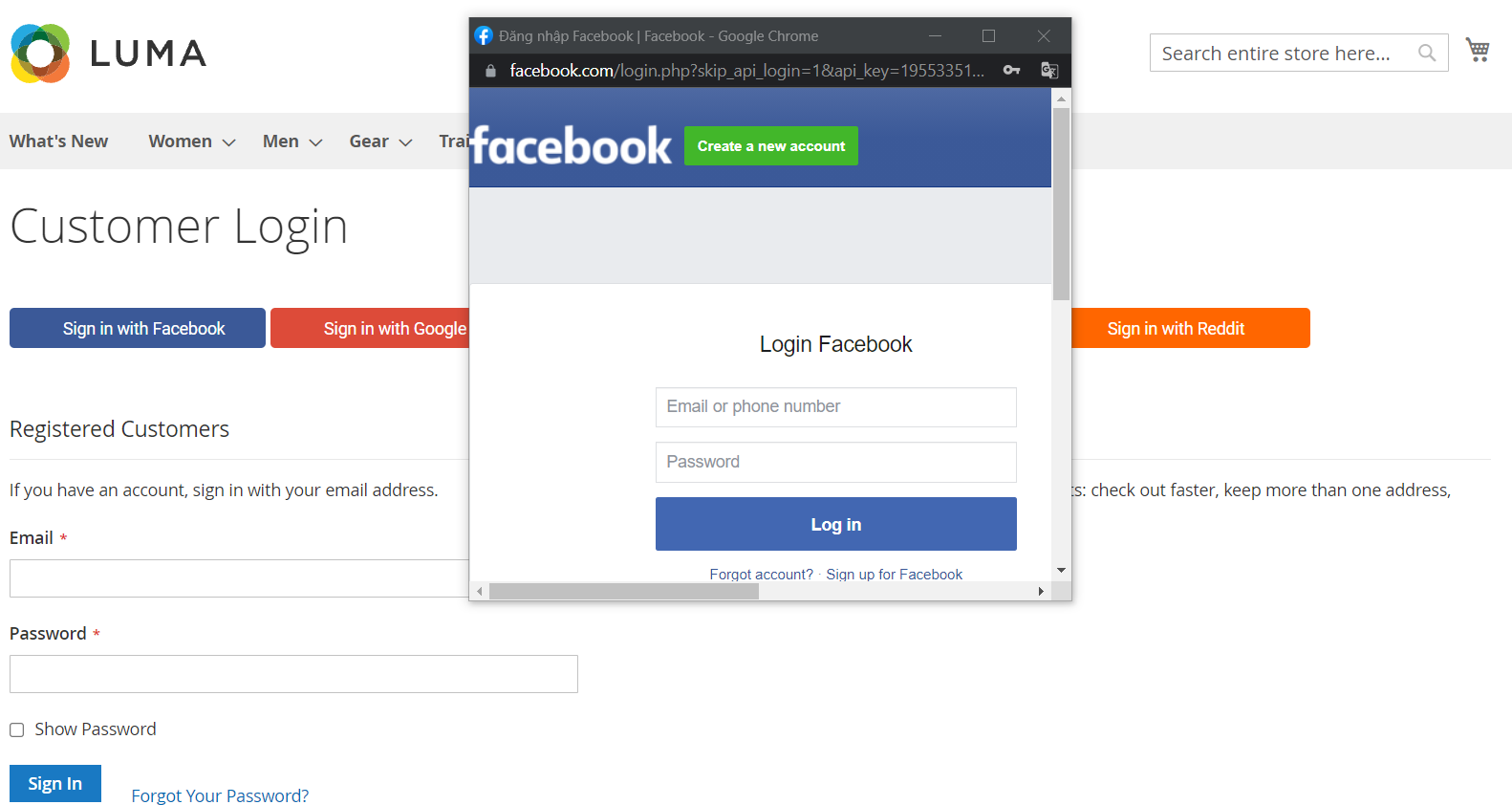Click the search magnifier icon
The width and height of the screenshot is (1512, 805).
[x=1427, y=53]
